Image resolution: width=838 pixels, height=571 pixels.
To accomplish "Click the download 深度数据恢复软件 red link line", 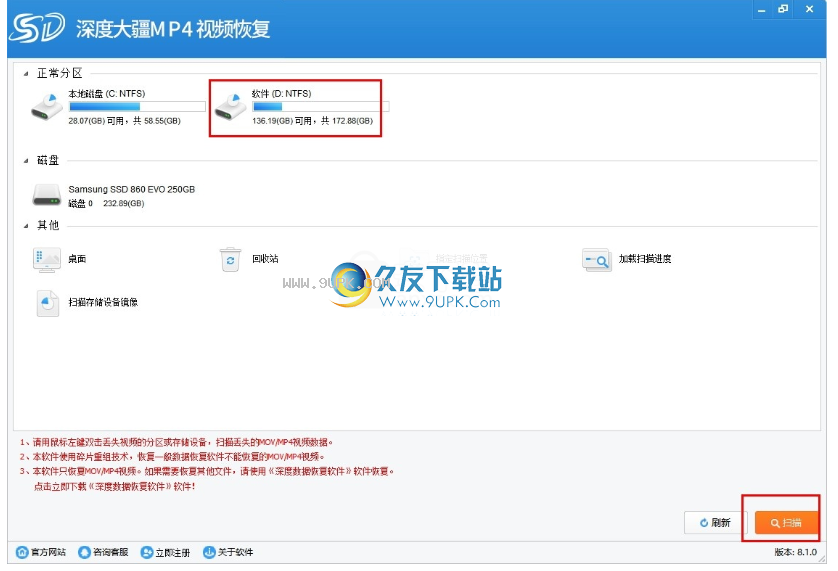I will pos(115,487).
